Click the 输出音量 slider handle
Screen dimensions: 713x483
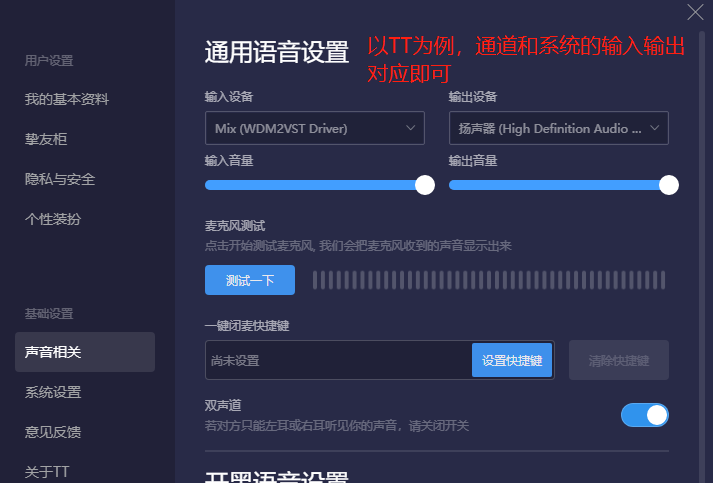coord(669,185)
